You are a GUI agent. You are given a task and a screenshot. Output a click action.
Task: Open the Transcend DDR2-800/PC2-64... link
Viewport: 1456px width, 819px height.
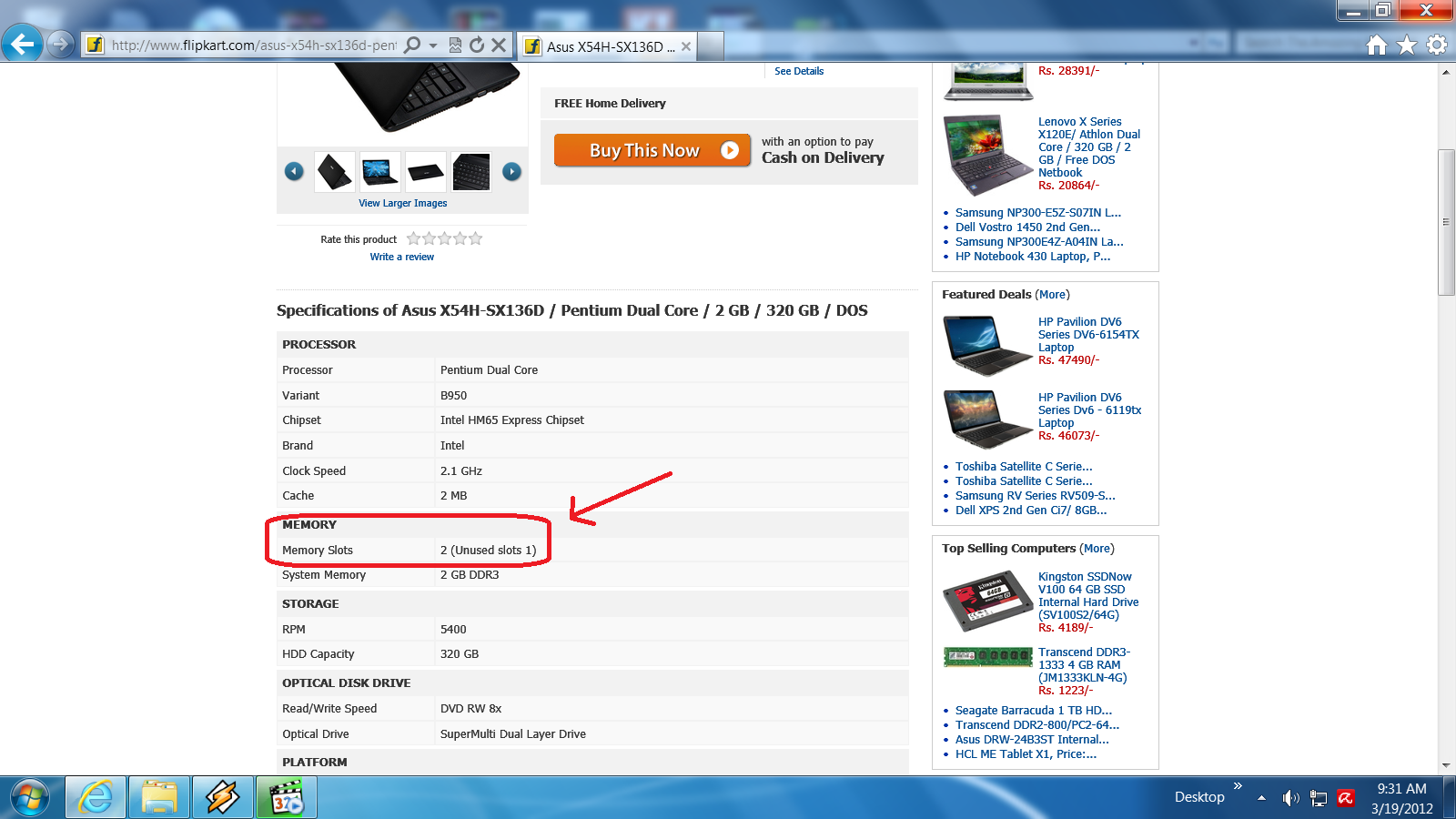(1037, 725)
